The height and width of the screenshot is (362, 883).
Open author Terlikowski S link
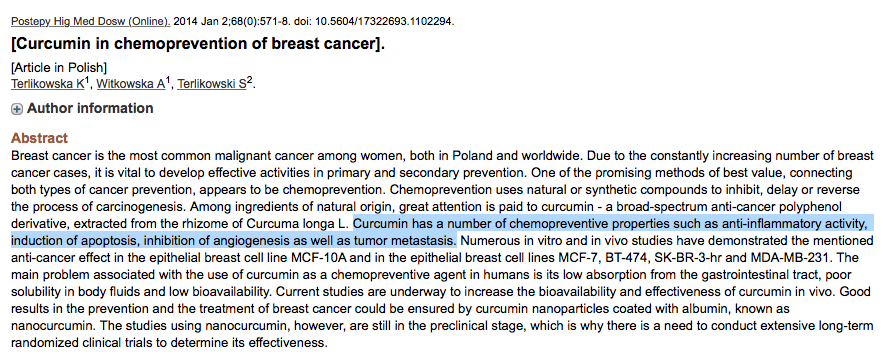[212, 84]
